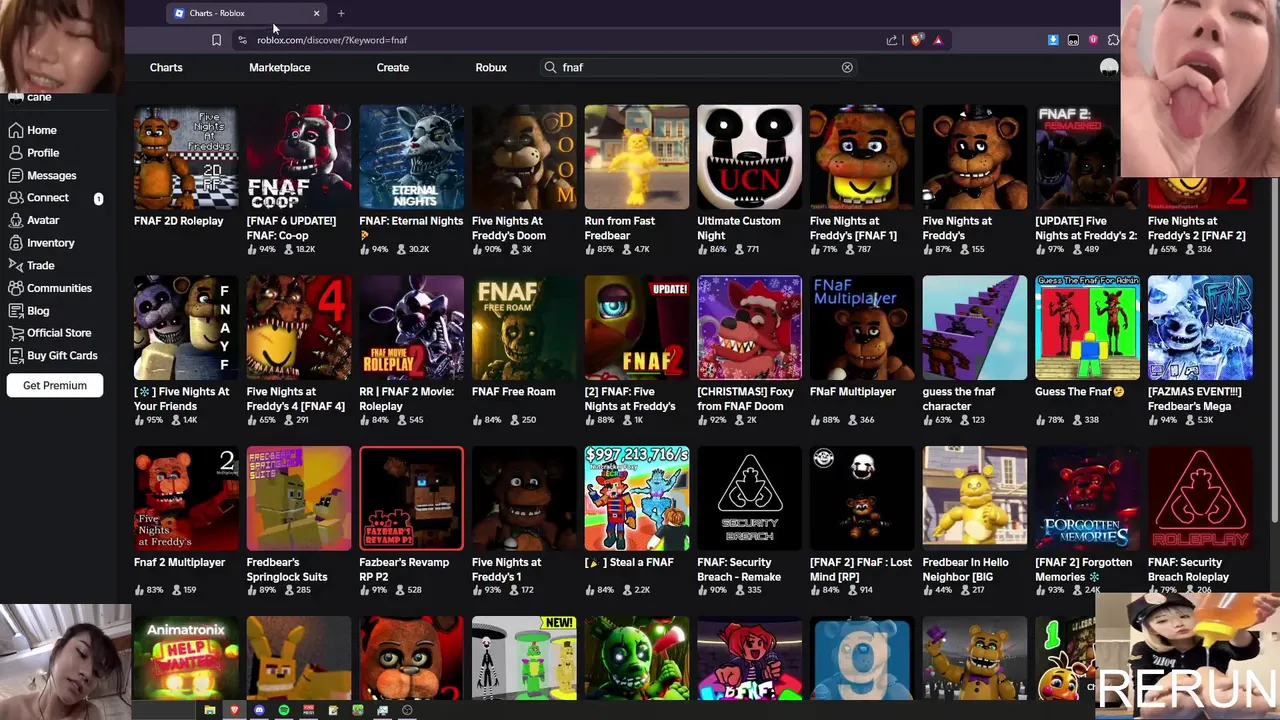This screenshot has height=720, width=1280.
Task: Clear the fnaf search field
Action: 847,67
